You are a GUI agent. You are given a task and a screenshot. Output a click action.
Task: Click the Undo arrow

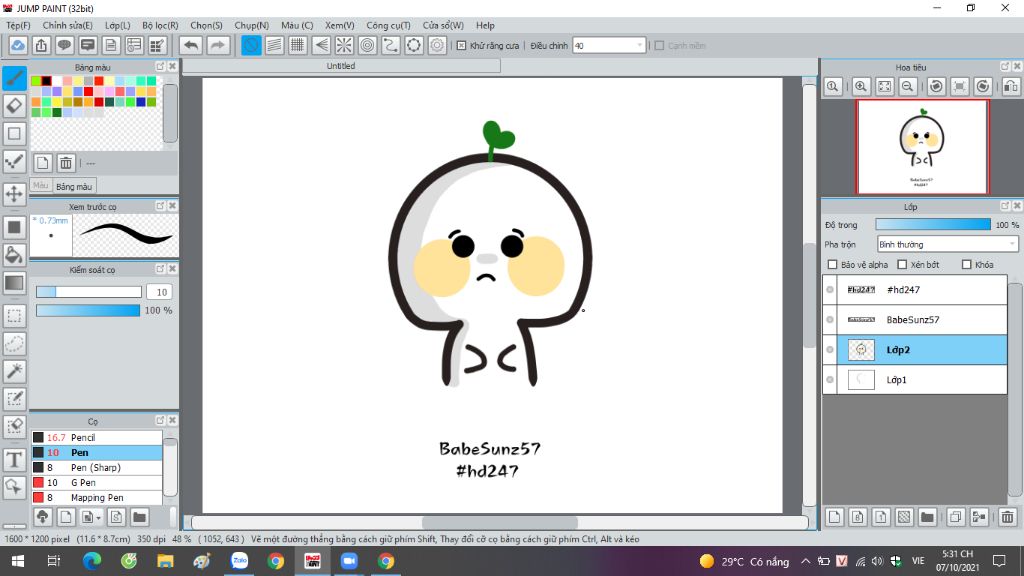[191, 45]
